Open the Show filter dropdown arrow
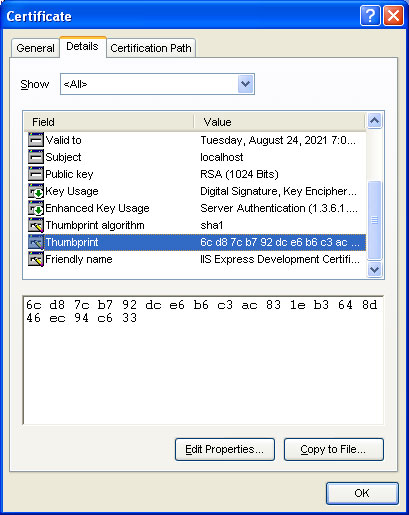The image size is (409, 515). (246, 84)
